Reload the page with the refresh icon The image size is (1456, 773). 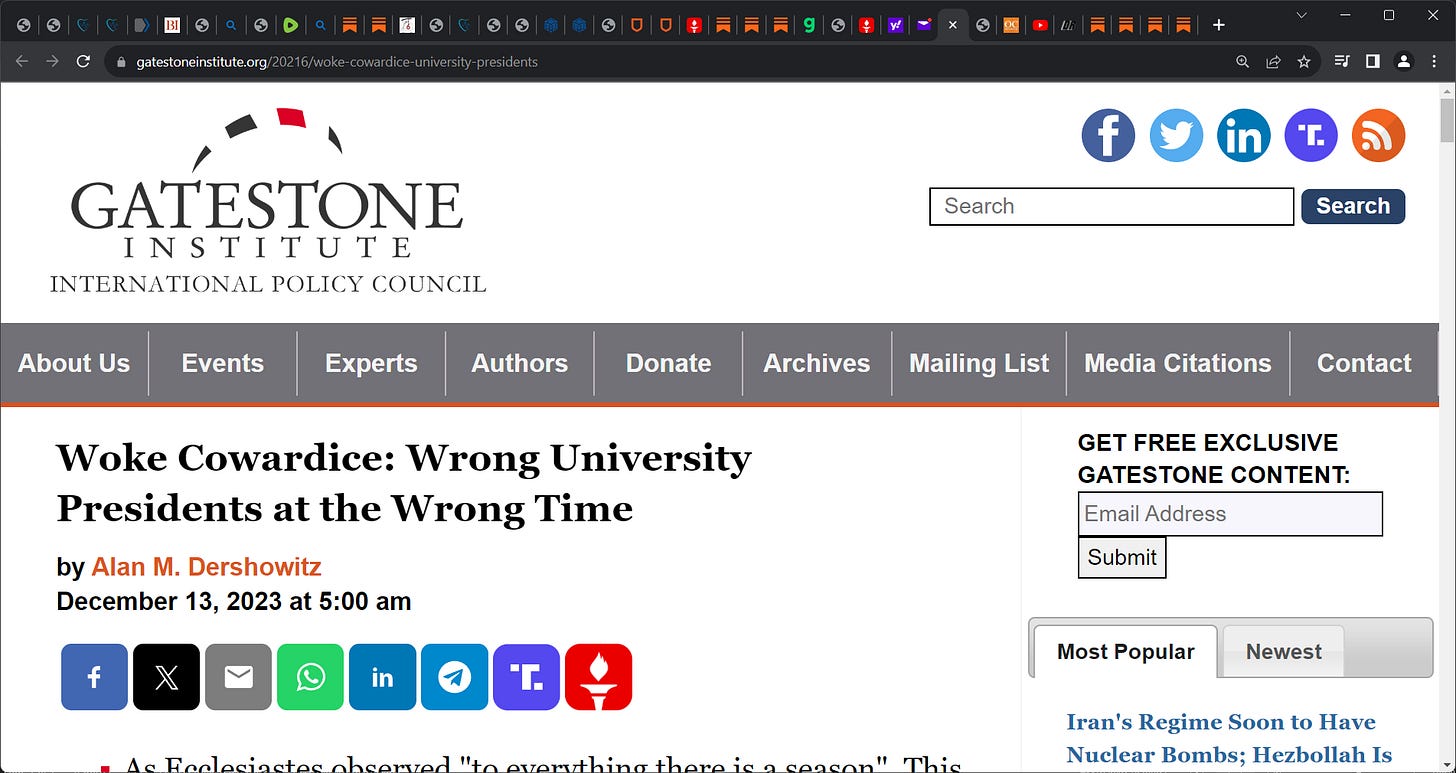[84, 61]
